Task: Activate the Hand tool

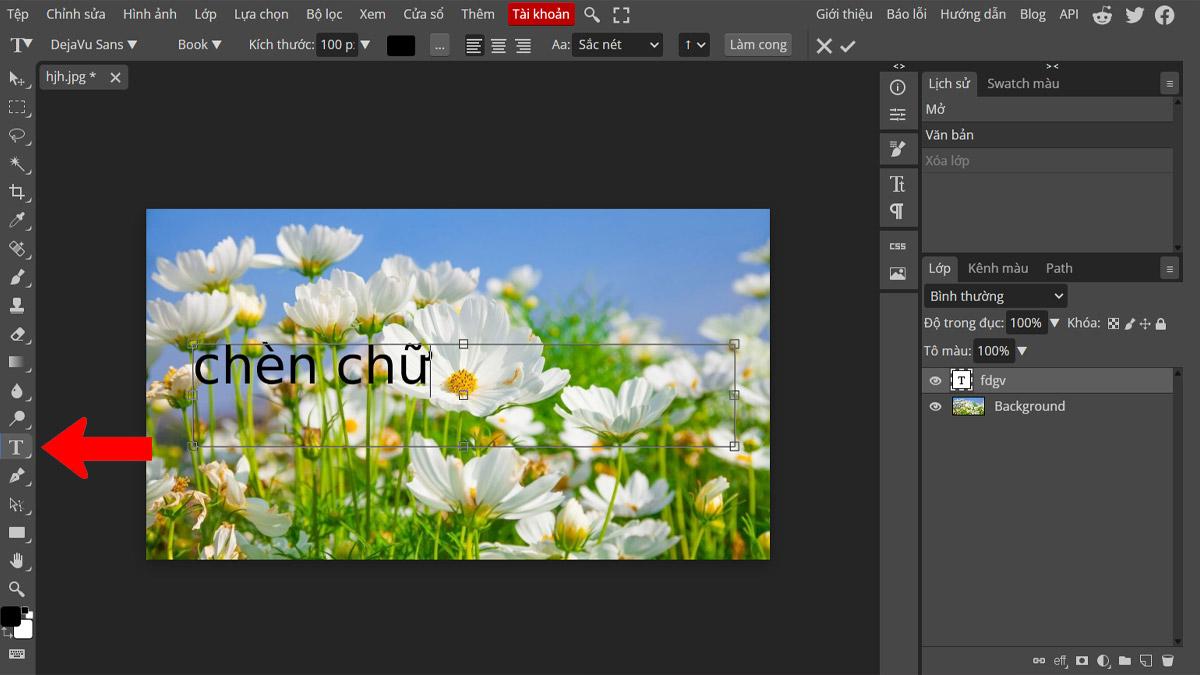Action: coord(17,561)
